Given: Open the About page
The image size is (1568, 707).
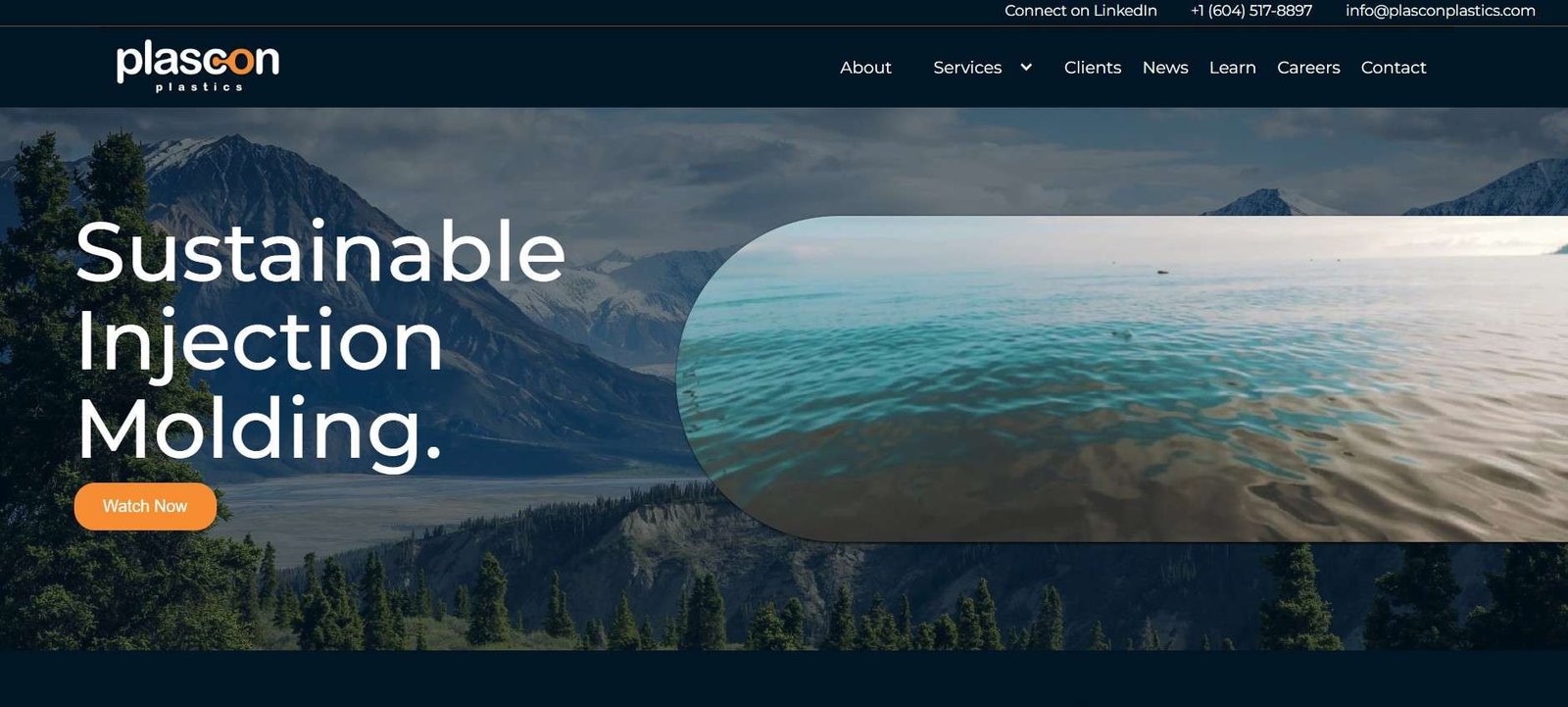Looking at the screenshot, I should tap(865, 68).
